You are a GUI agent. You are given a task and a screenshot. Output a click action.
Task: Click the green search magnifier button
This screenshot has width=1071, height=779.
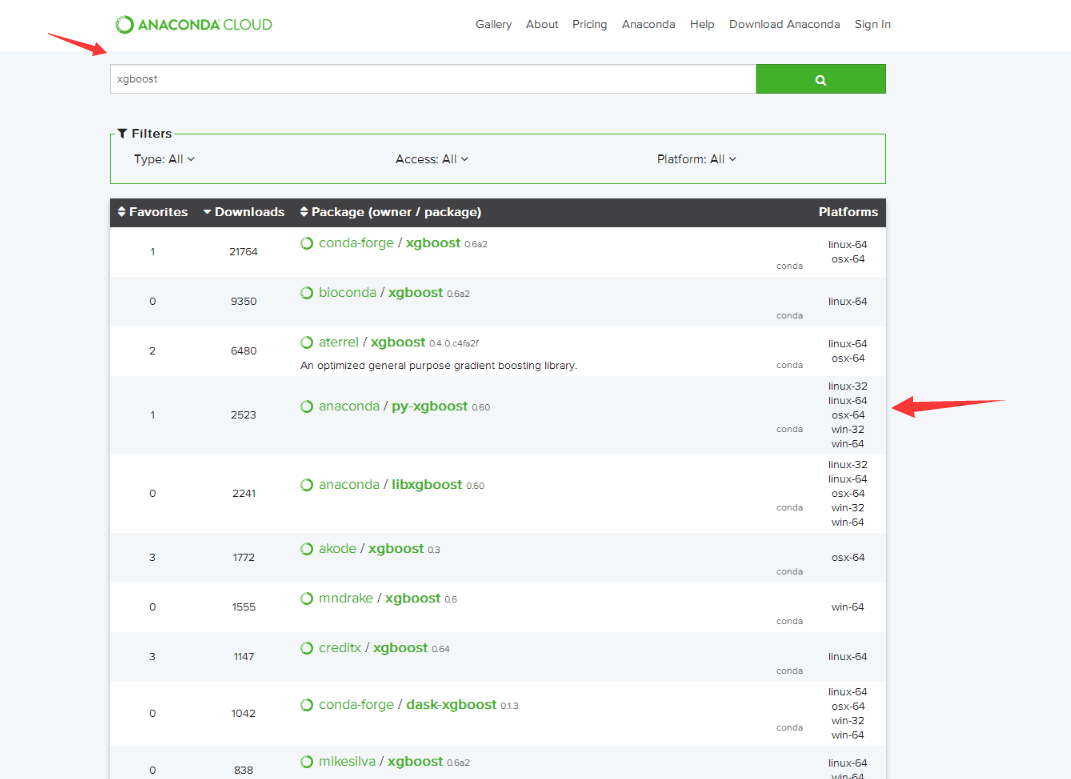click(x=820, y=79)
